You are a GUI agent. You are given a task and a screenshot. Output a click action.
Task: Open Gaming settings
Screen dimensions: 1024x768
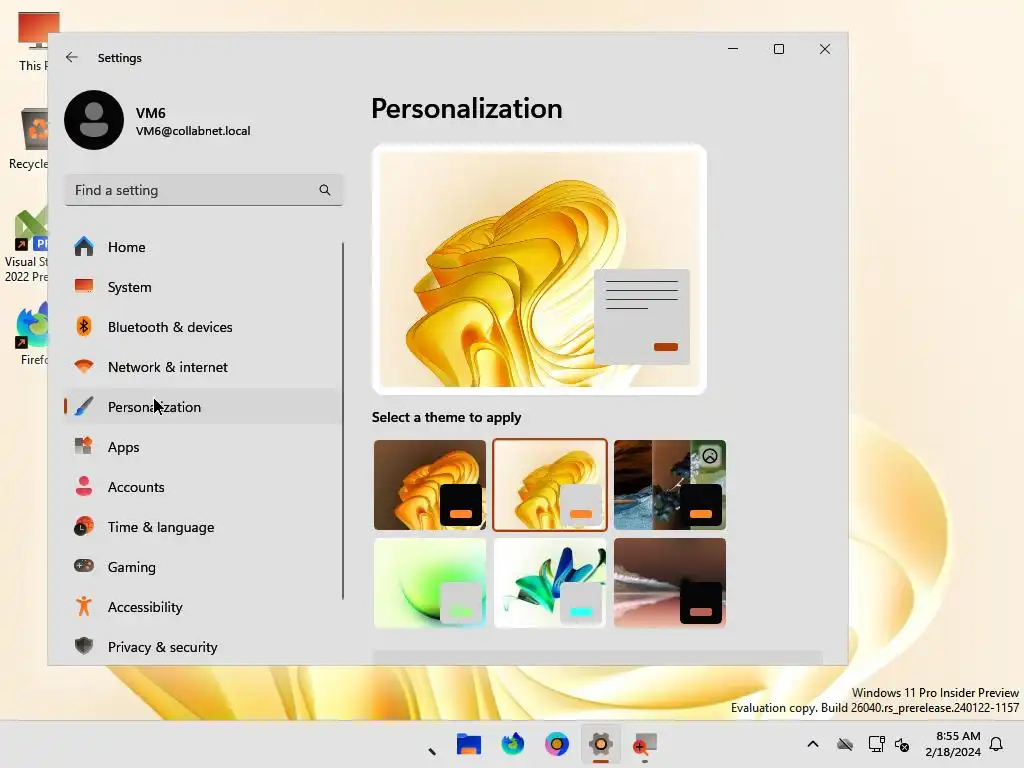pos(202,567)
